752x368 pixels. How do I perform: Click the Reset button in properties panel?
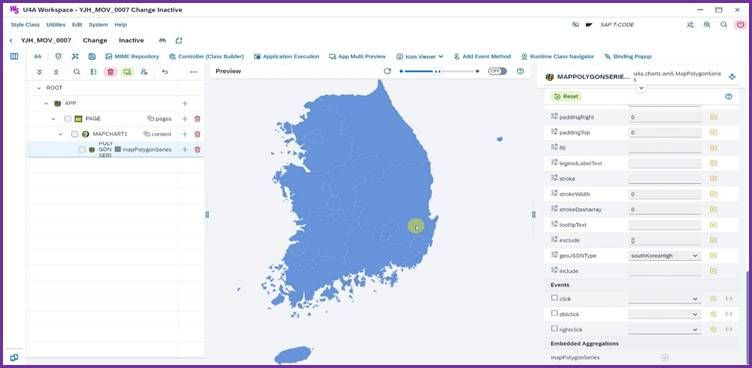566,96
